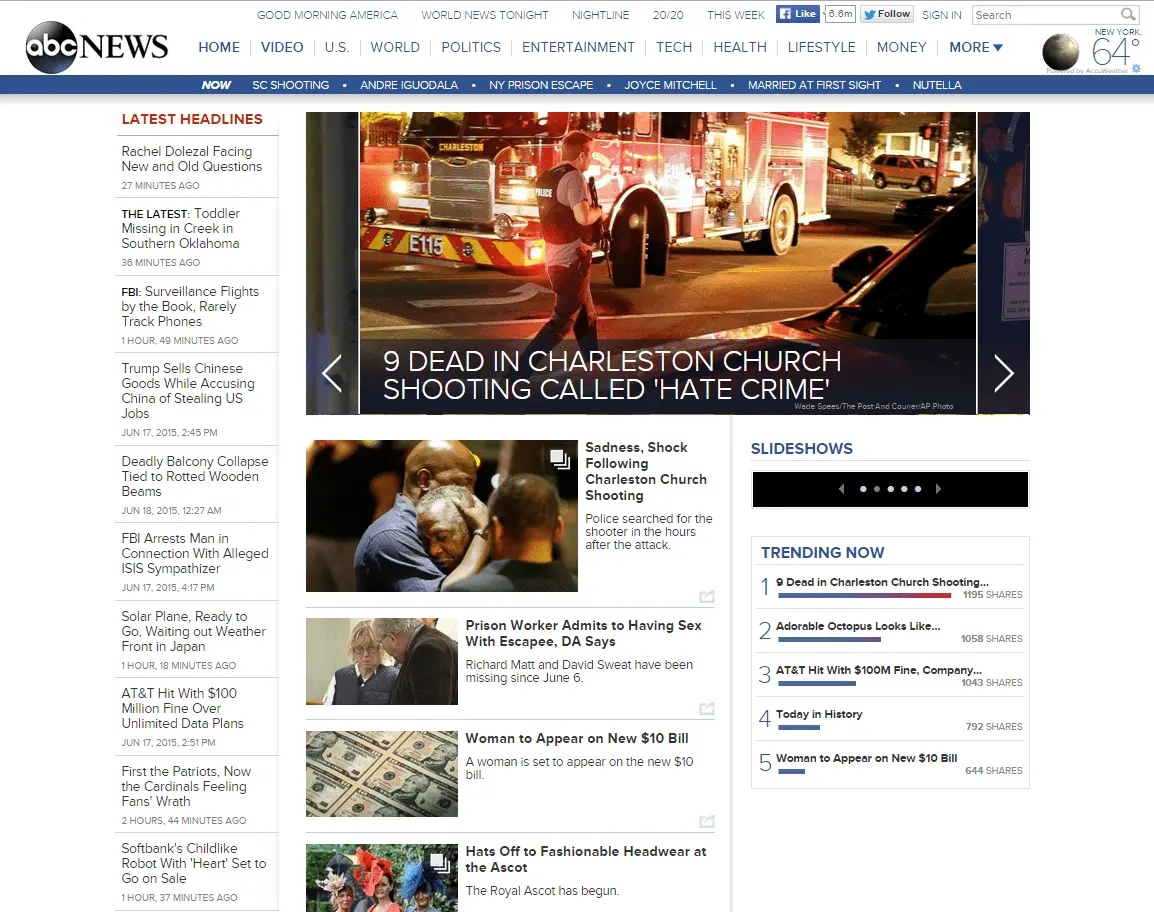Click the Charleston hug photo thumbnail
The width and height of the screenshot is (1154, 912).
click(x=442, y=516)
